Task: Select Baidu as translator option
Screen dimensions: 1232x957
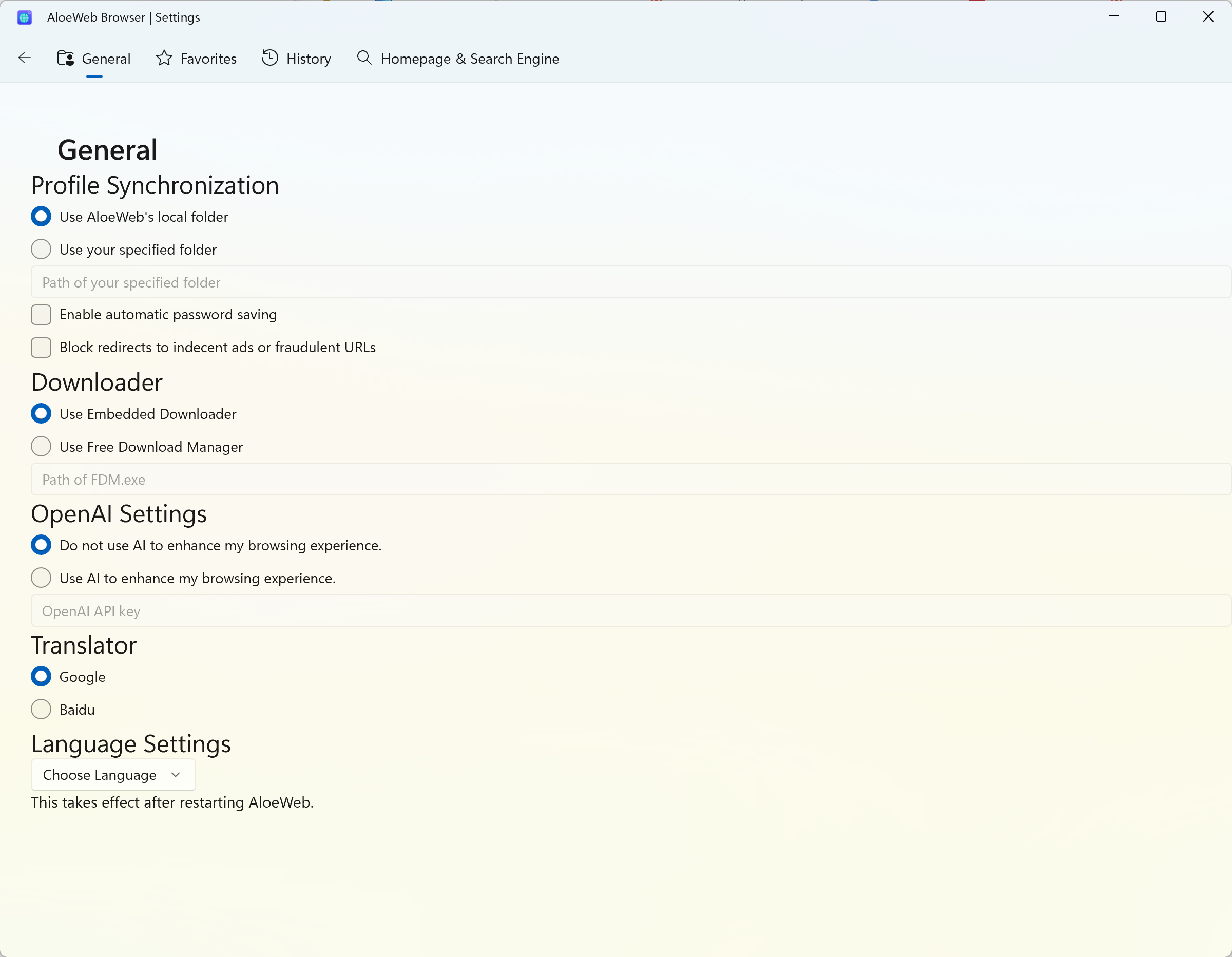Action: (41, 710)
